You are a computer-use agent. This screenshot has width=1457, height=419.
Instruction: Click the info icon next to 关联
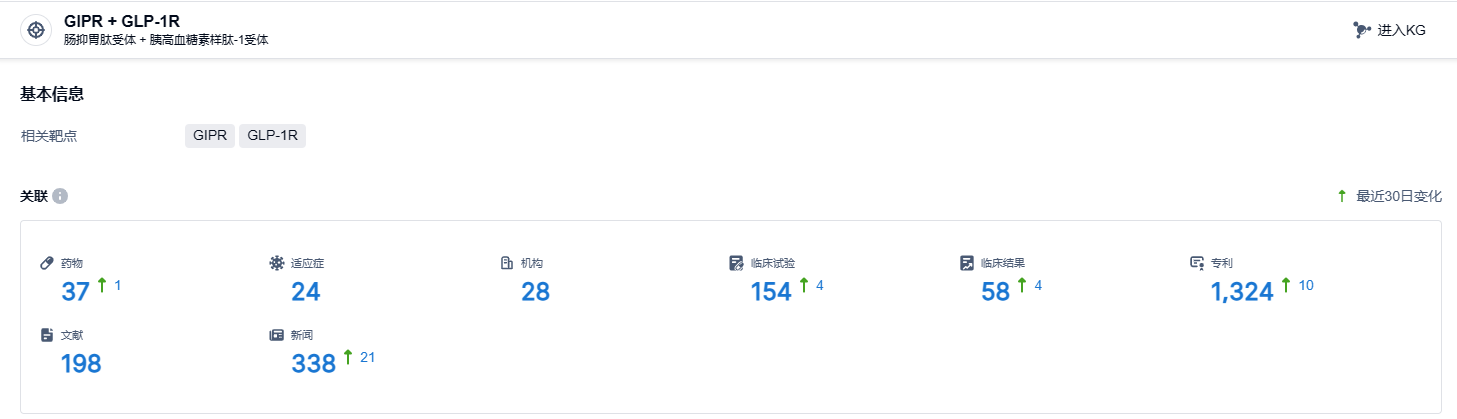point(60,196)
